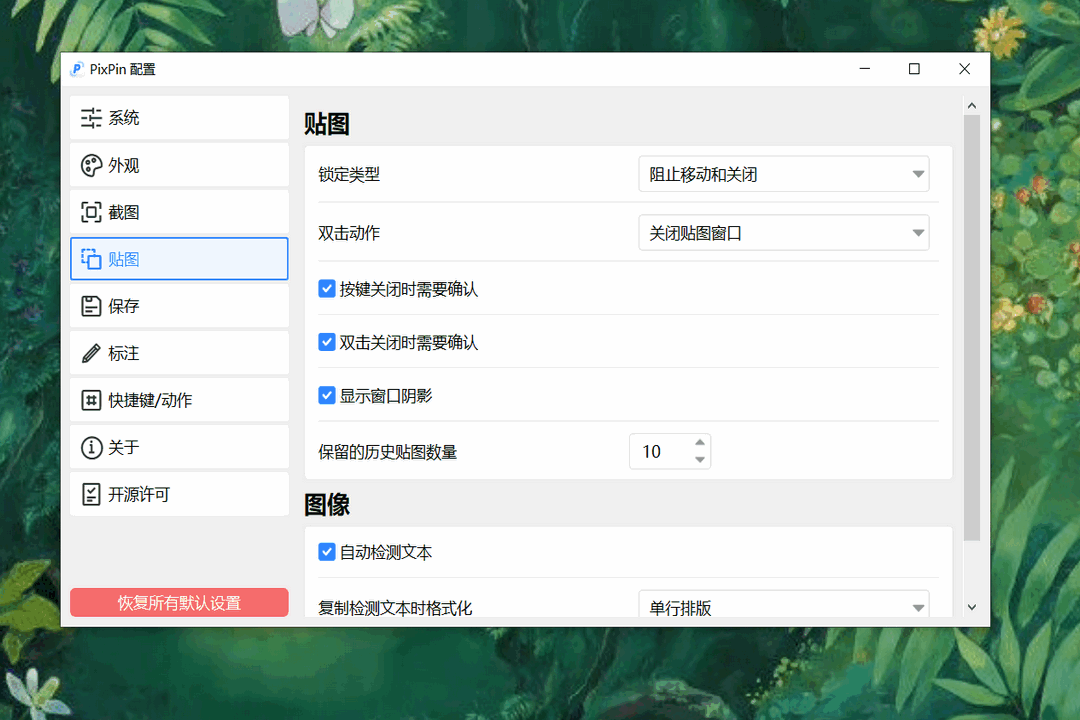
Task: Click the 关于 info circle icon
Action: [91, 447]
